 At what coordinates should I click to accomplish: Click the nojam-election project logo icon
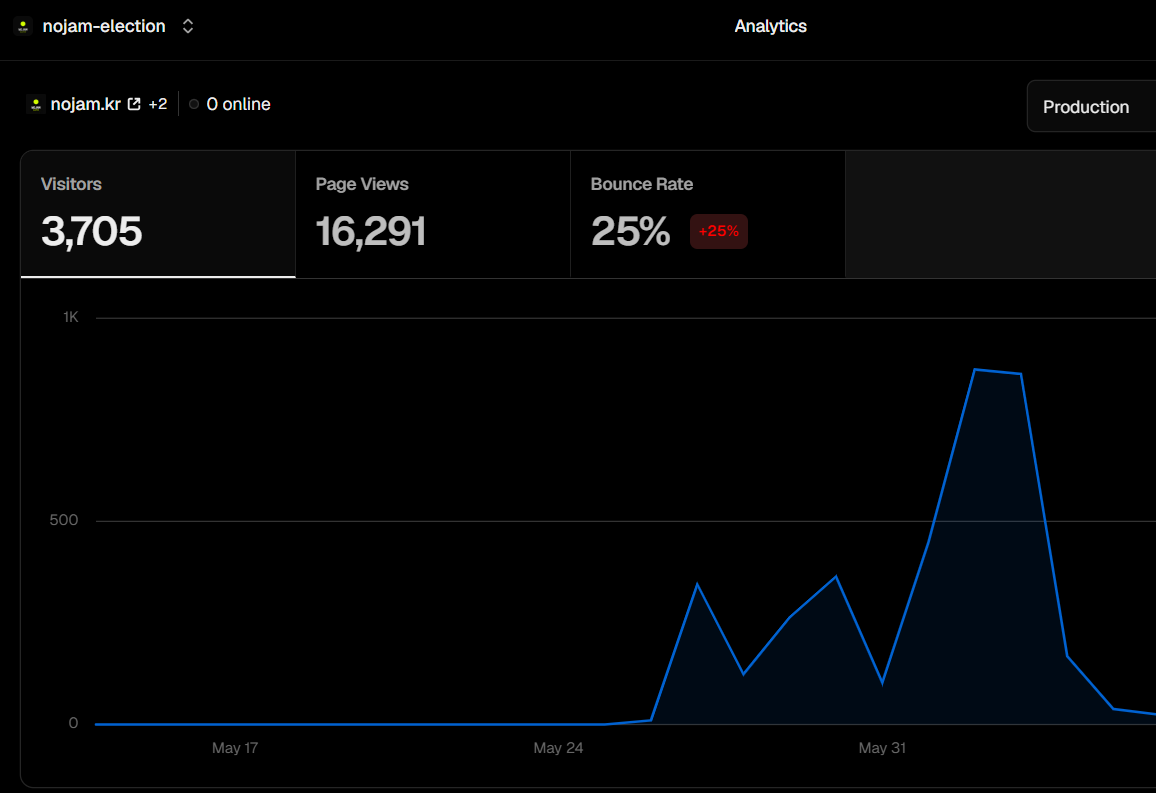point(23,27)
